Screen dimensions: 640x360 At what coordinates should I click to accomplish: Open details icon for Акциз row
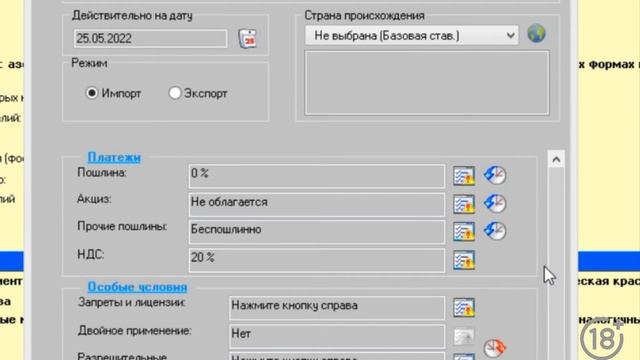[x=464, y=204]
